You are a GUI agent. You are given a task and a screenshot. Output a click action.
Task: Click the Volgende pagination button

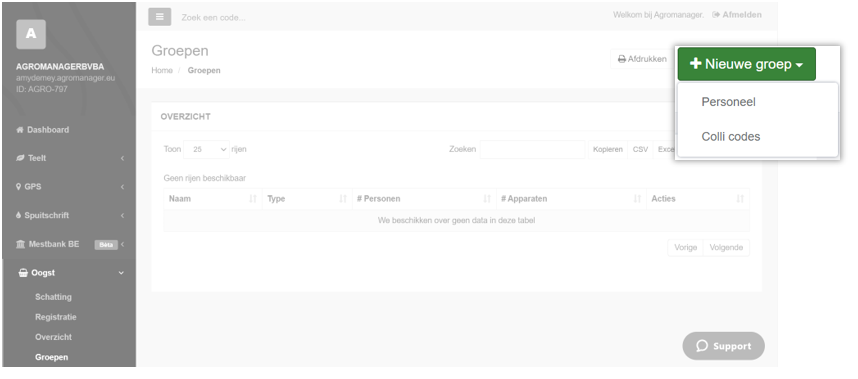coord(726,248)
